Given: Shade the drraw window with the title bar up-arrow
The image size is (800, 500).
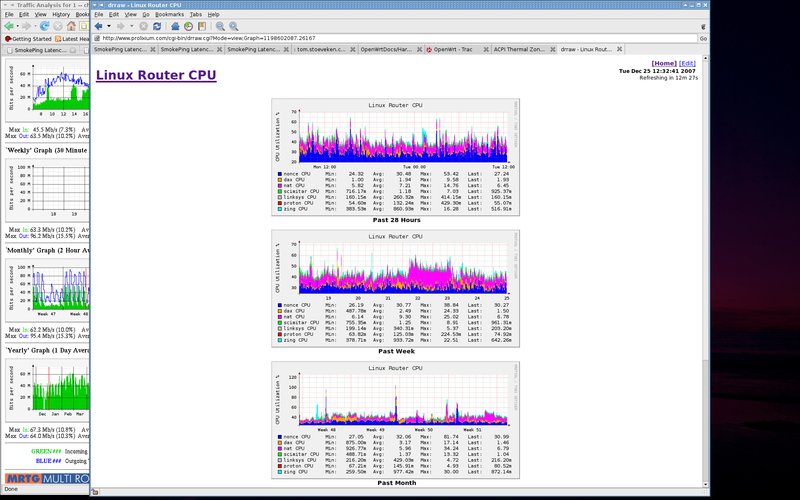Looking at the screenshot, I should click(x=685, y=5).
